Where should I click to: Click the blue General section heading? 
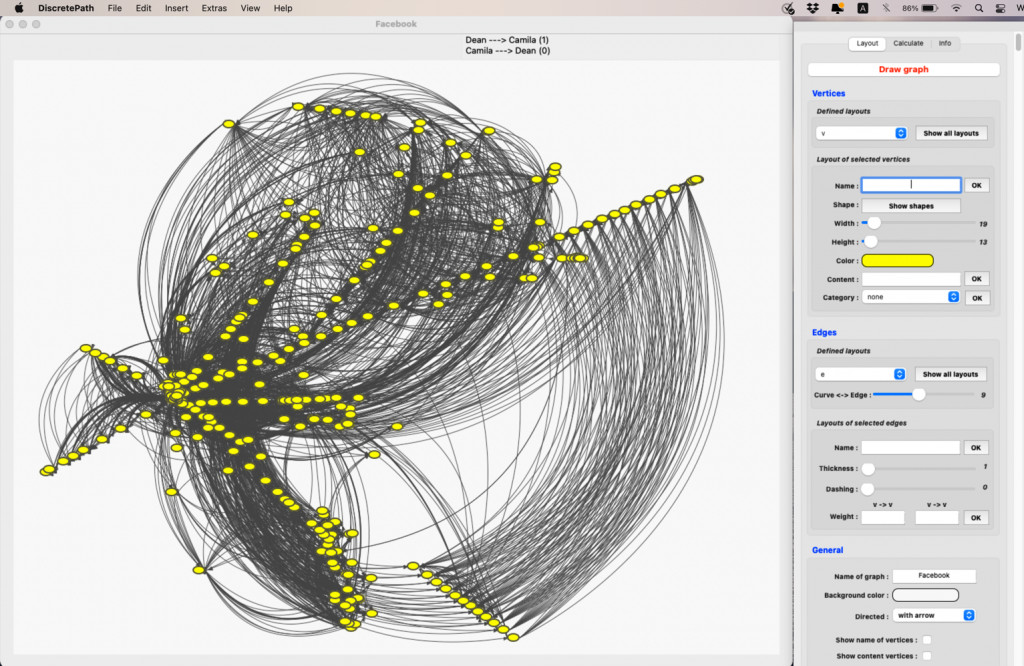827,550
